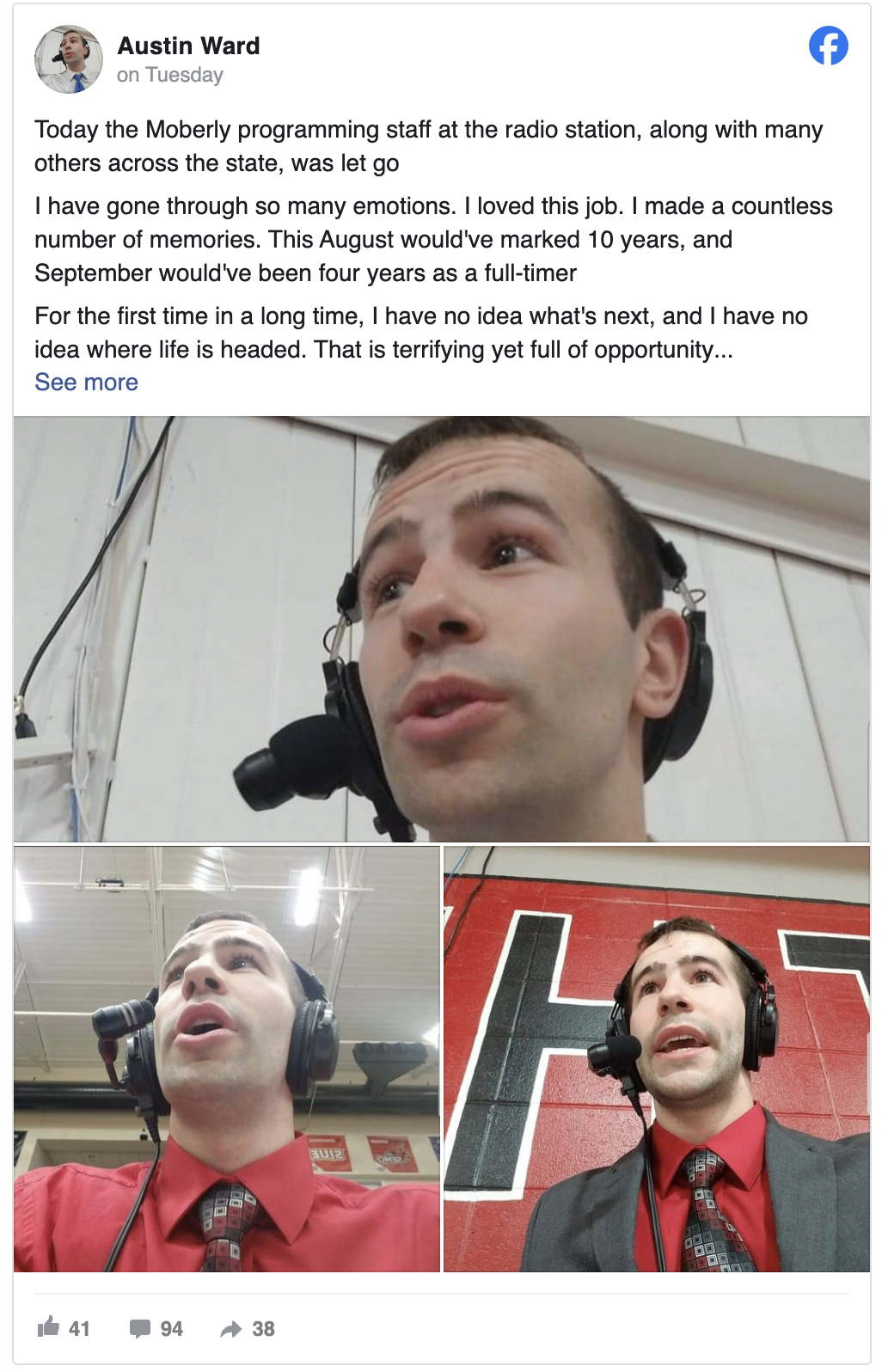
Task: Open Austin Ward's circular profile picture
Action: (69, 59)
